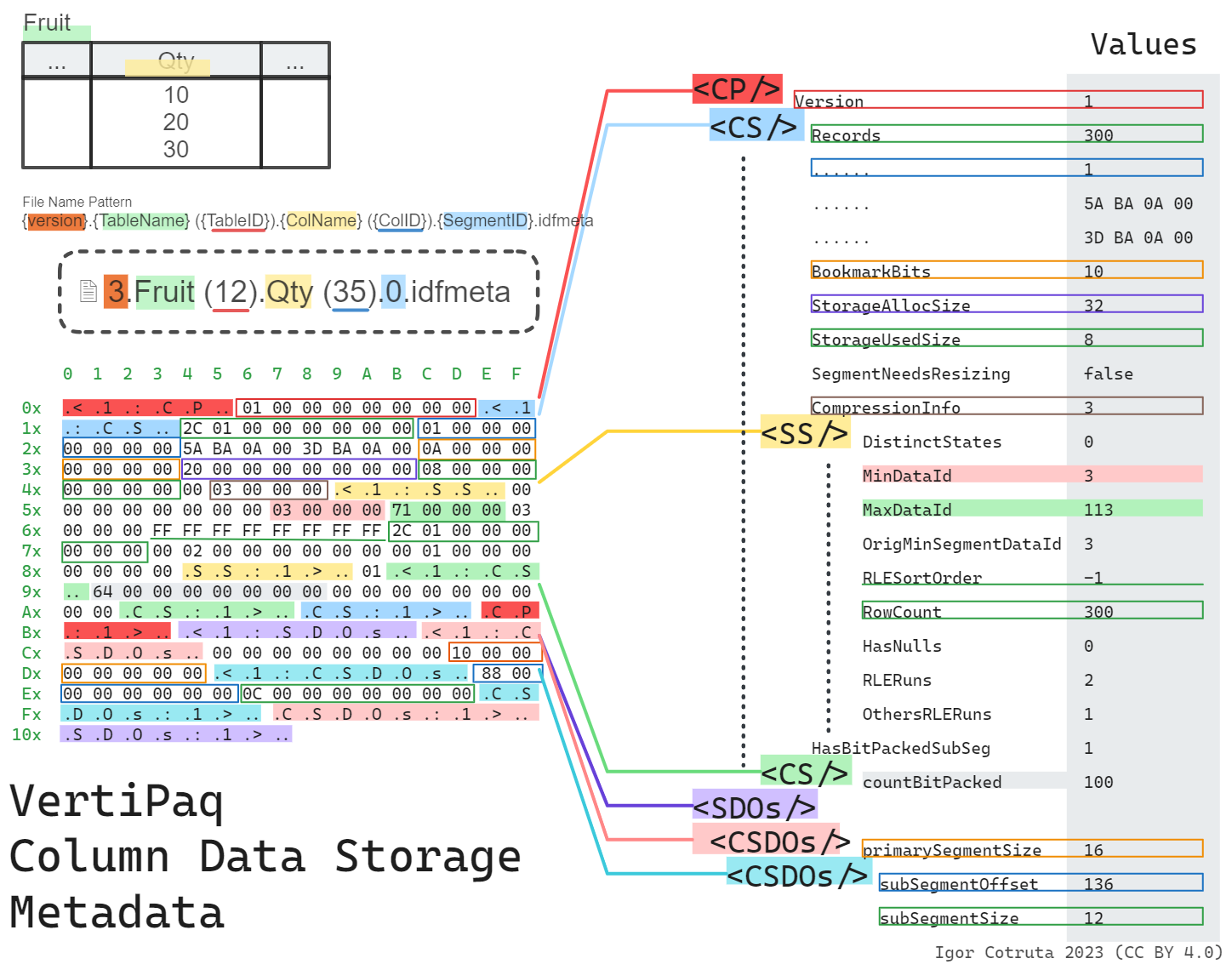Viewport: 1232px width, 970px height.
Task: Select the StorageUsedSize field label
Action: (886, 339)
